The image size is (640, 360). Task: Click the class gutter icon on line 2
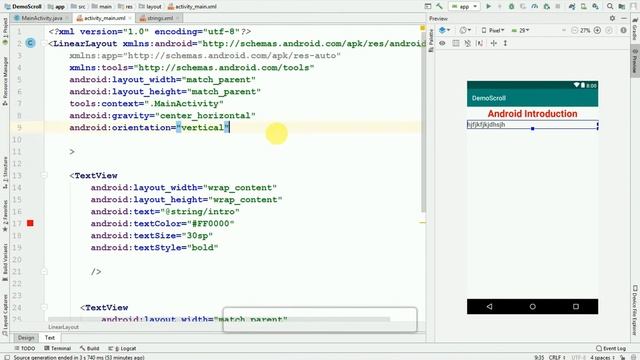tap(30, 43)
